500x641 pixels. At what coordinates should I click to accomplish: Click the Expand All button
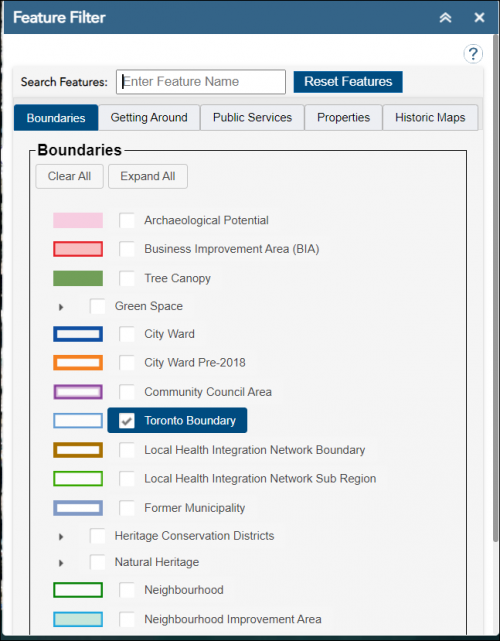point(148,176)
